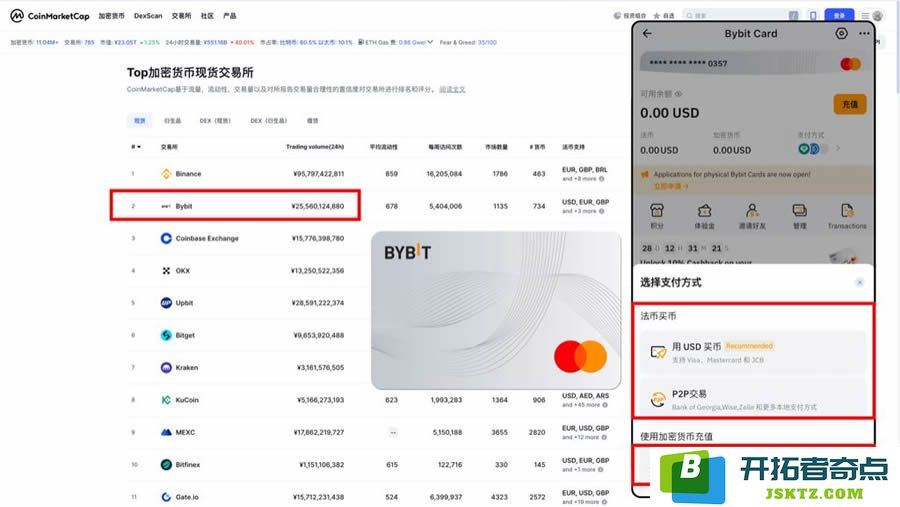The width and height of the screenshot is (900, 507).
Task: Choose the P2P交易 payment option
Action: click(752, 399)
